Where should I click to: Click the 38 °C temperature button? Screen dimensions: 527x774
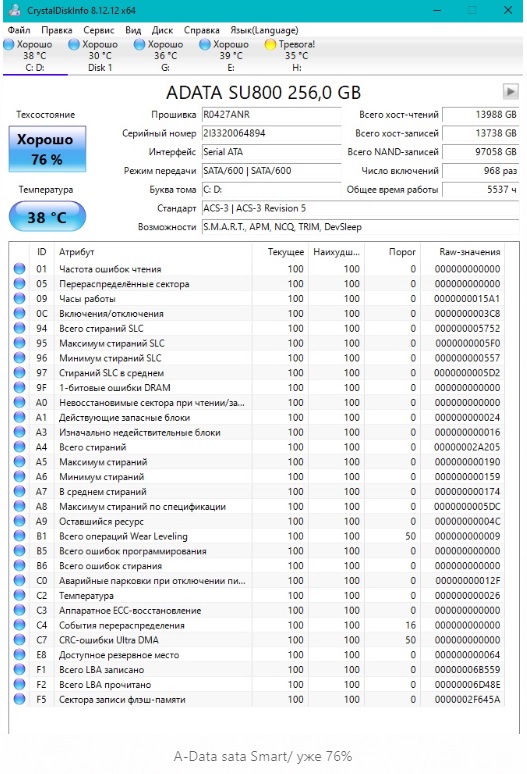(47, 217)
